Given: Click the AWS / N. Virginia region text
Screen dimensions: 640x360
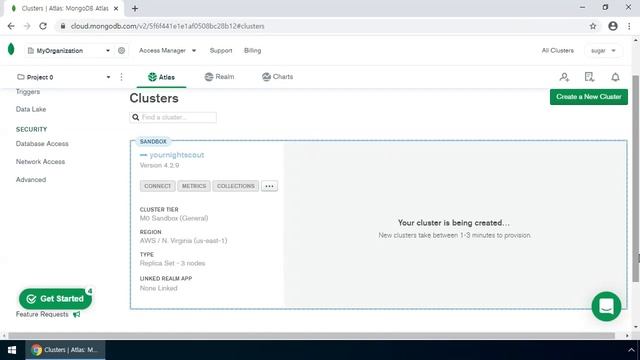Looking at the screenshot, I should click(183, 241).
